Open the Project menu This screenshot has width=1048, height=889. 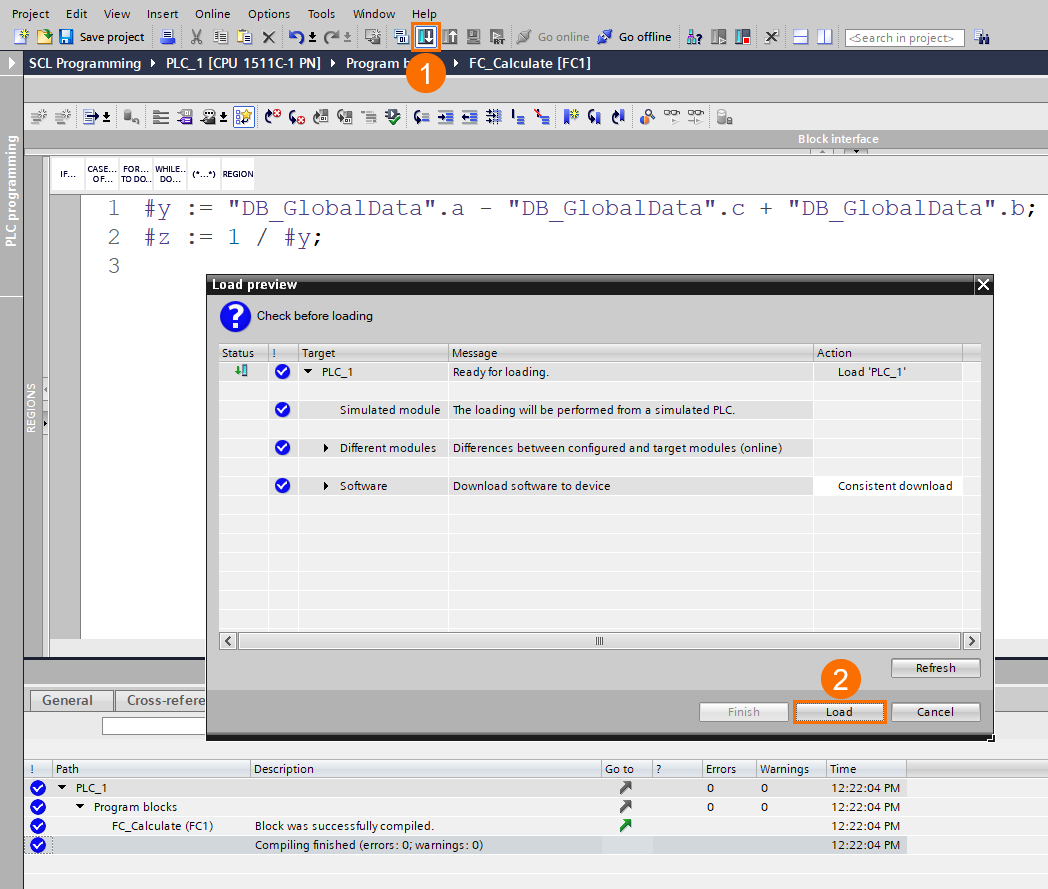click(x=31, y=13)
